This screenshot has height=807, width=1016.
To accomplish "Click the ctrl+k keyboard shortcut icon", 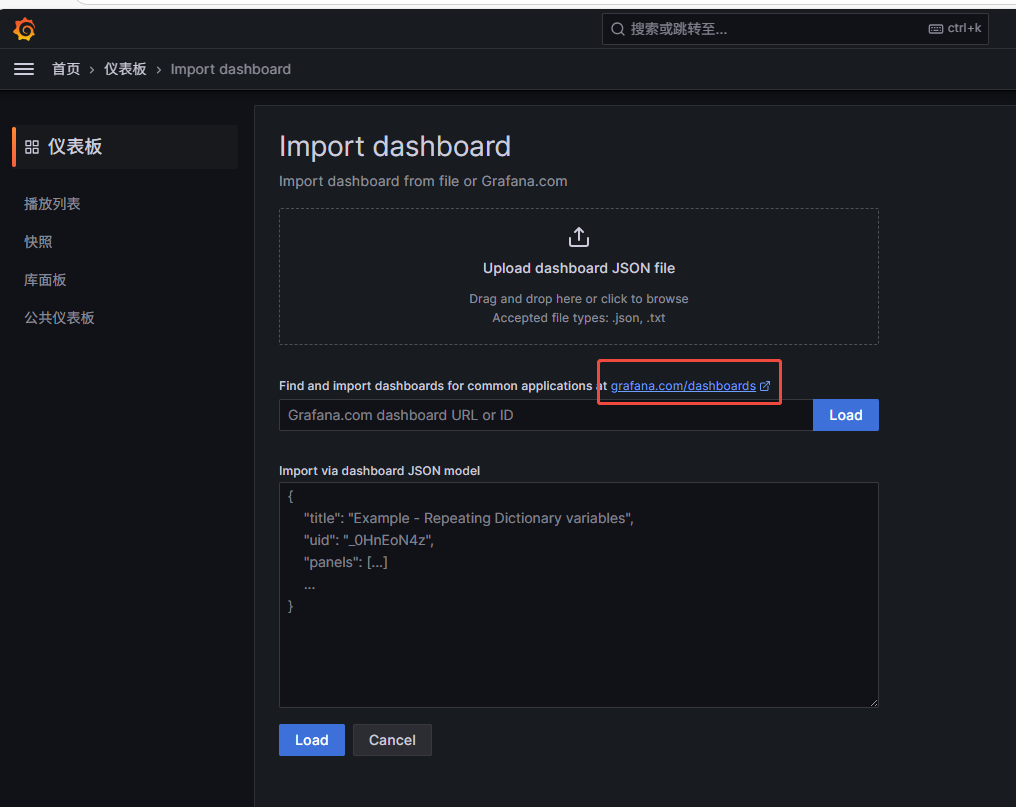I will click(935, 29).
